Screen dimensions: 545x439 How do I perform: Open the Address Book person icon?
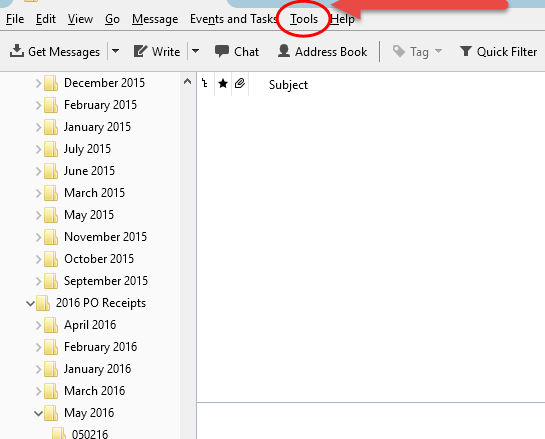[x=284, y=51]
